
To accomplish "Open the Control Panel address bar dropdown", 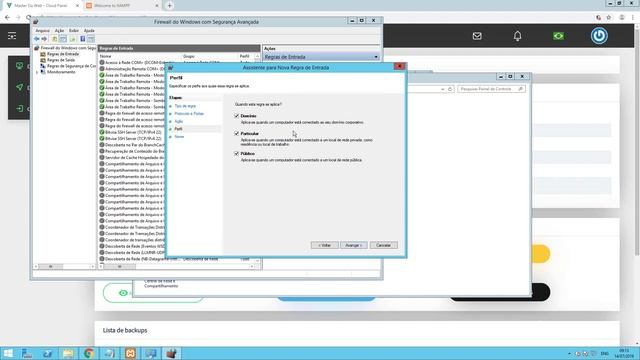I will (x=442, y=89).
